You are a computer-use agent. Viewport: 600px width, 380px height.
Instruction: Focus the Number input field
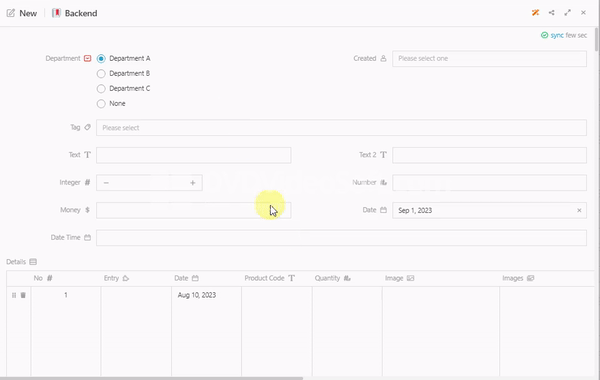coord(489,183)
